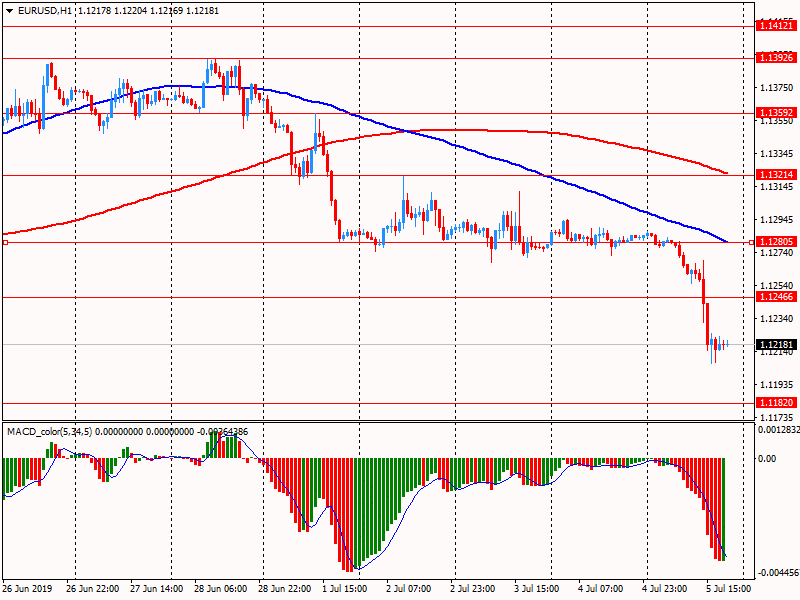
Task: Select the 2 Jul 23:00 time axis label
Action: (x=473, y=588)
